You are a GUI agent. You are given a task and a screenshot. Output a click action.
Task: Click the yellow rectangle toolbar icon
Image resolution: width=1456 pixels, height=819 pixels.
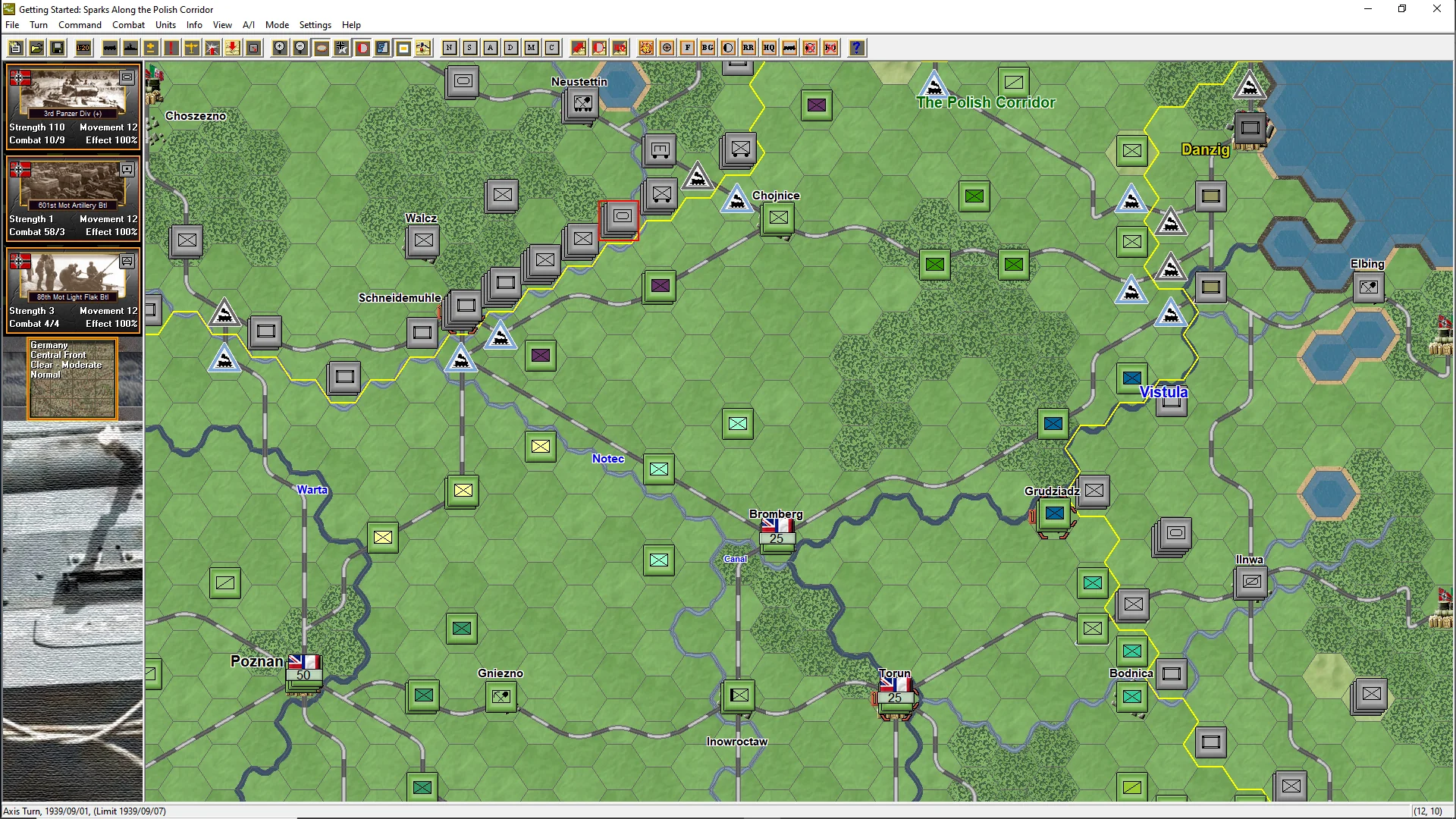pos(403,48)
